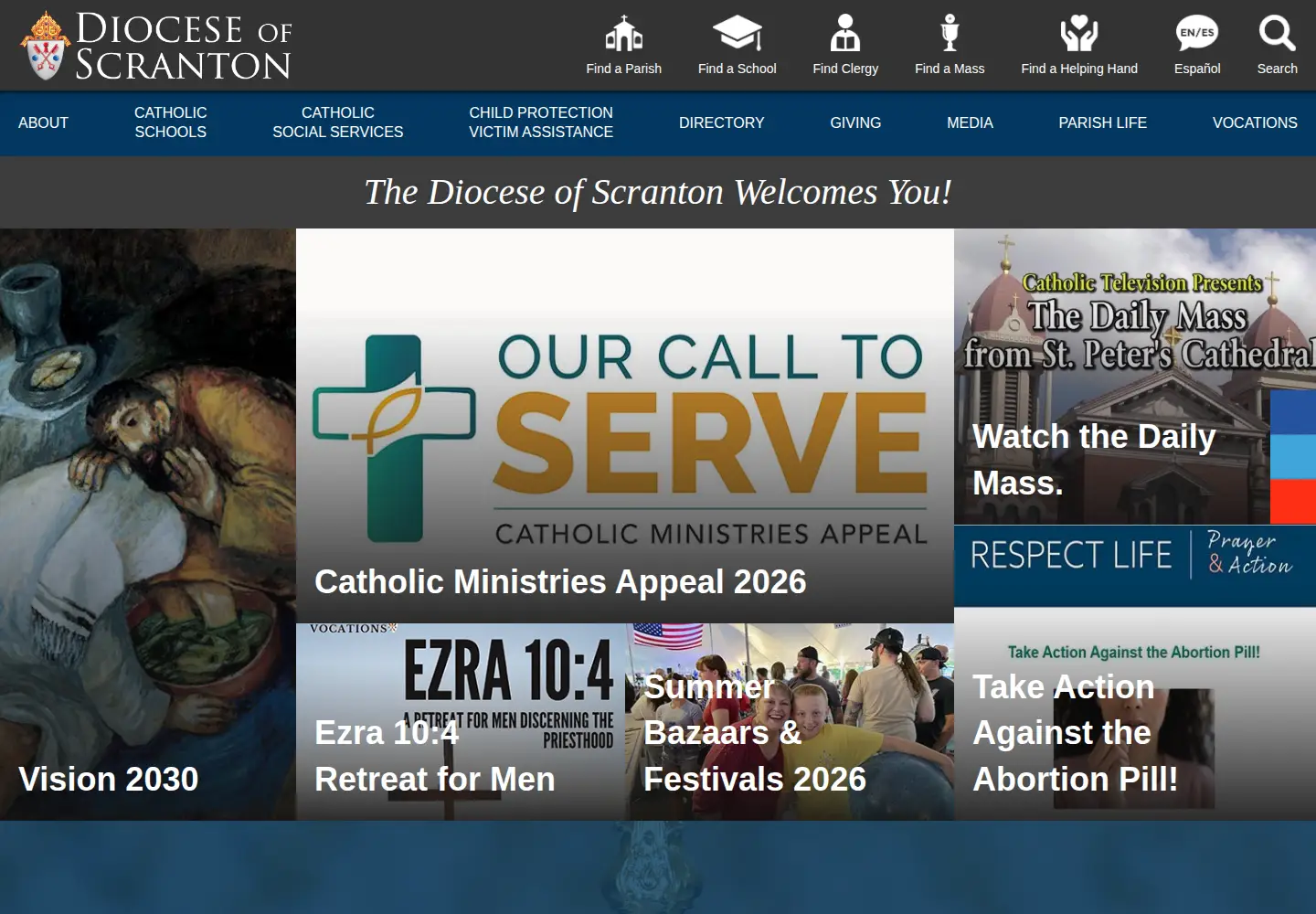
Task: Open the Vision 2030 tile
Action: (148, 525)
